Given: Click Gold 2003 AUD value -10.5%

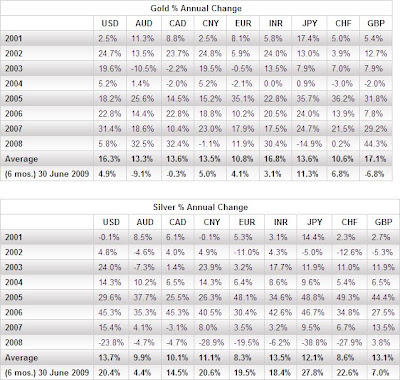Looking at the screenshot, I should point(143,69).
